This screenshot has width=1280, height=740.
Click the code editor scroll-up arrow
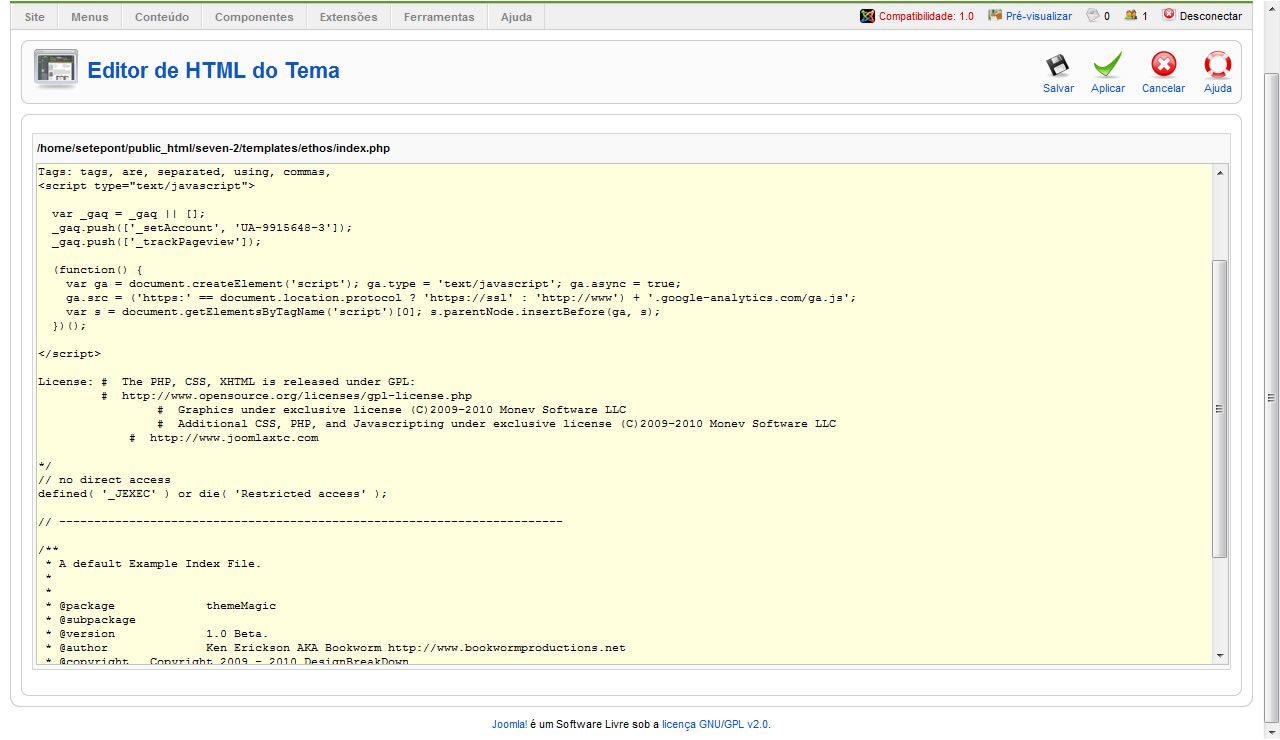click(1219, 173)
